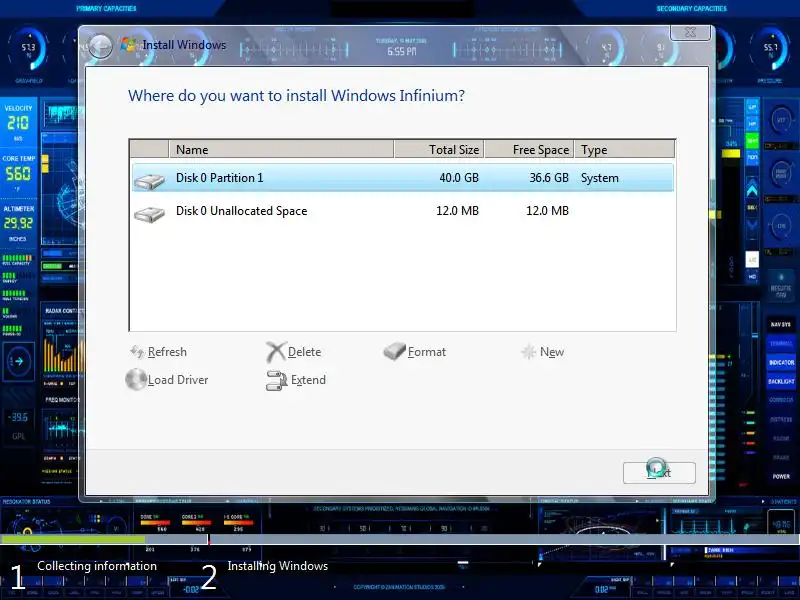Close the Install Windows dialog
This screenshot has width=800, height=600.
[690, 33]
